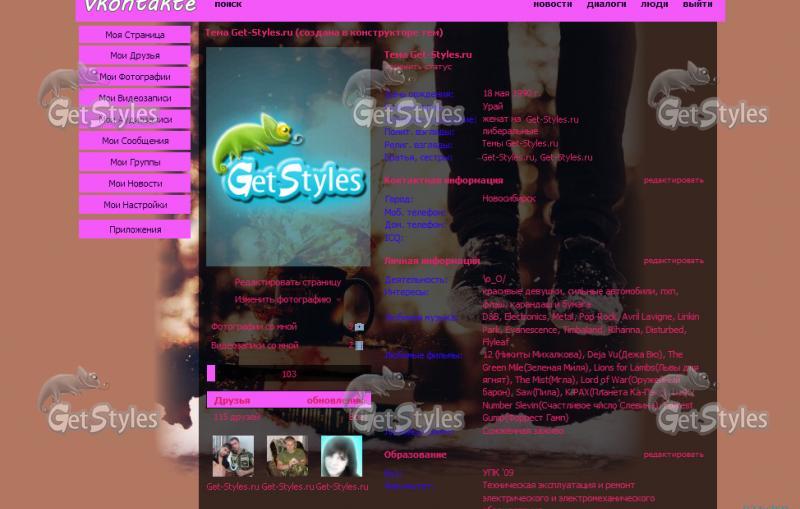Click the camera icon beside Фотографии со мной

[359, 327]
